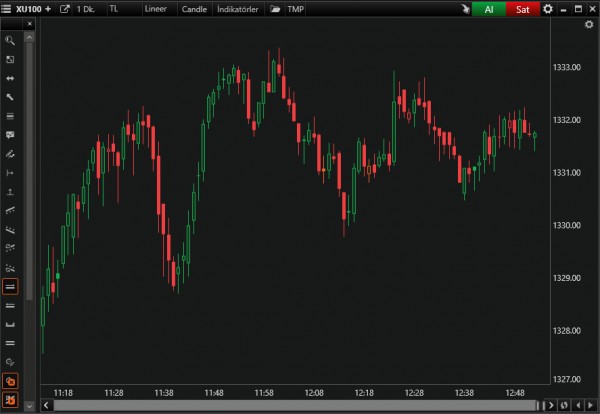Open chart settings gear at top right
This screenshot has width=600, height=414.
coord(589,24)
